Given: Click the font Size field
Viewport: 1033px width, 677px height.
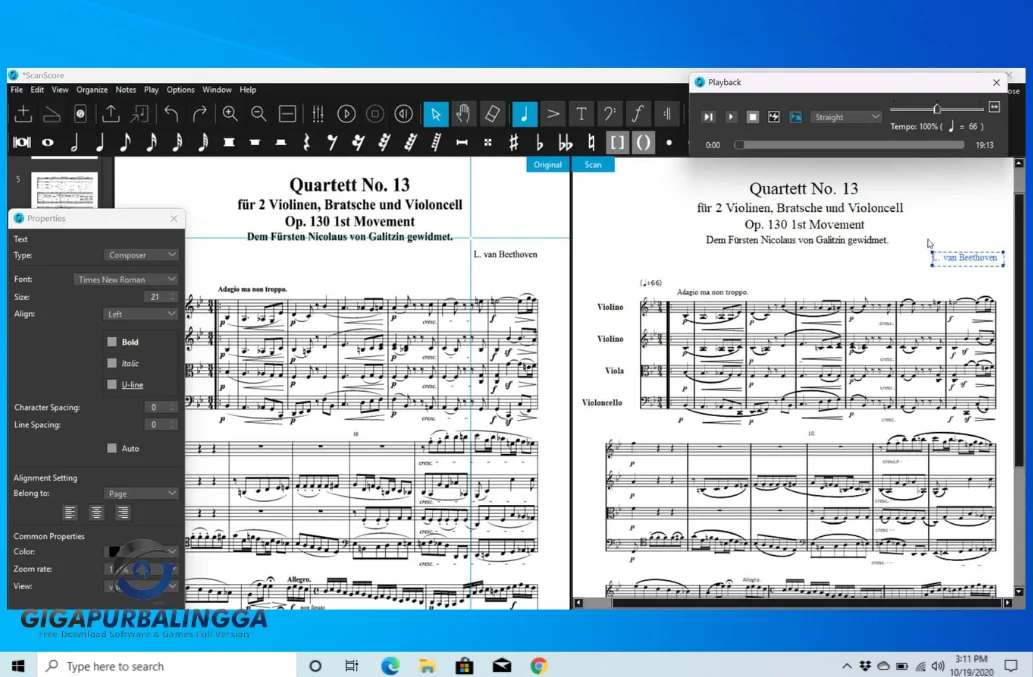Looking at the screenshot, I should [x=160, y=297].
